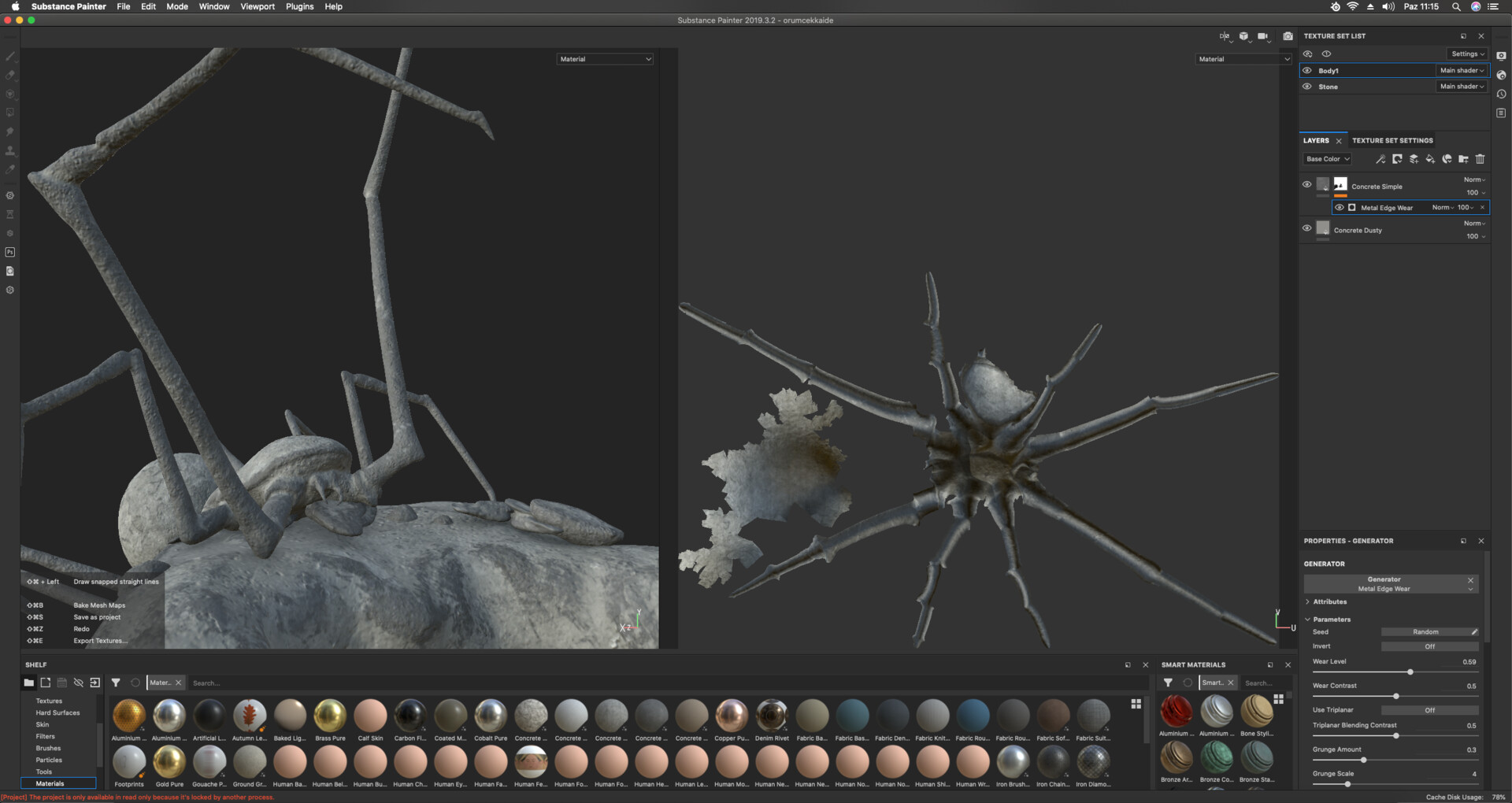
Task: Adjust the Wear Level slider
Action: 1395,672
